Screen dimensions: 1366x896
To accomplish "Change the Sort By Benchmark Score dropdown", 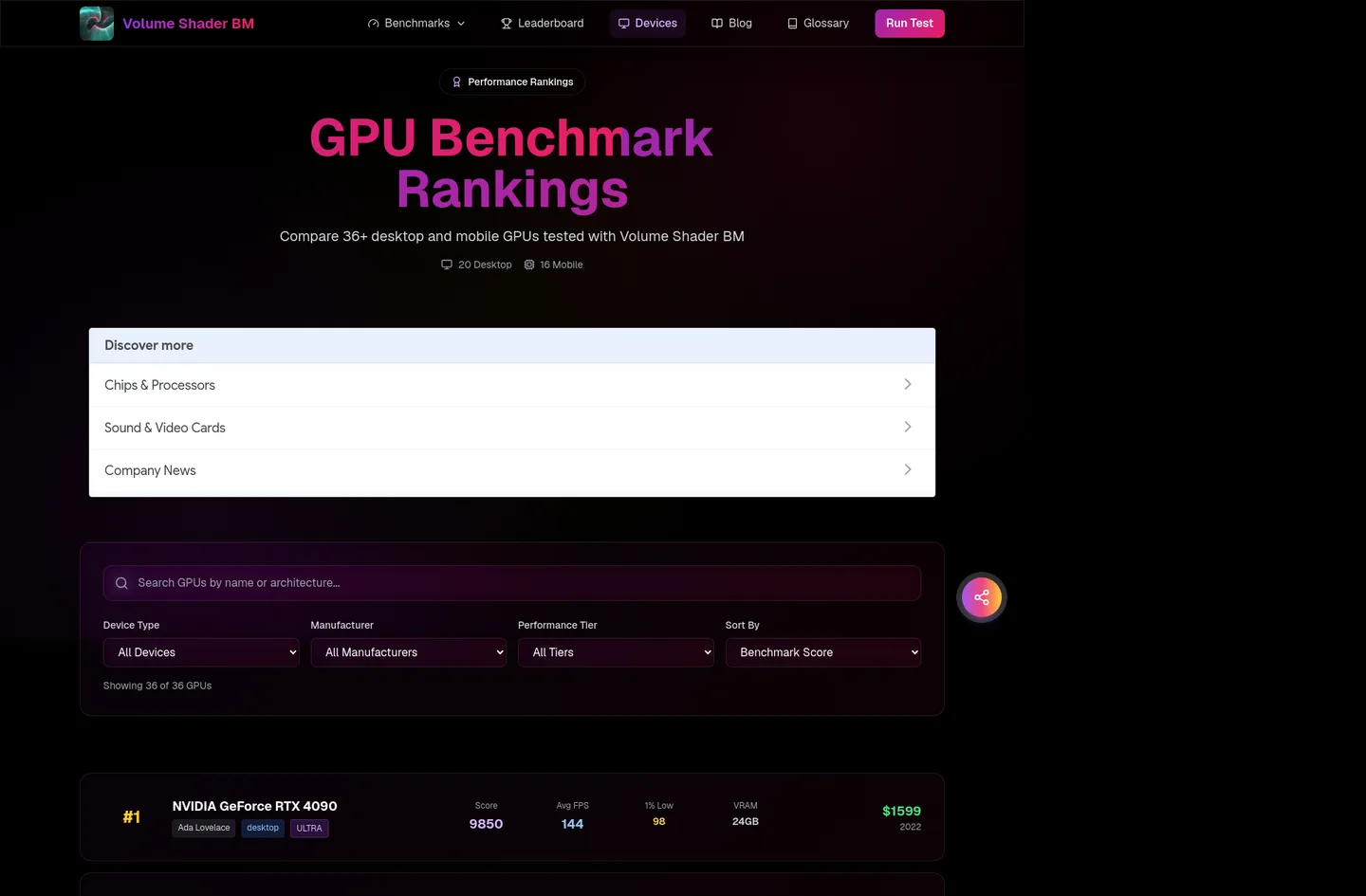I will [823, 652].
